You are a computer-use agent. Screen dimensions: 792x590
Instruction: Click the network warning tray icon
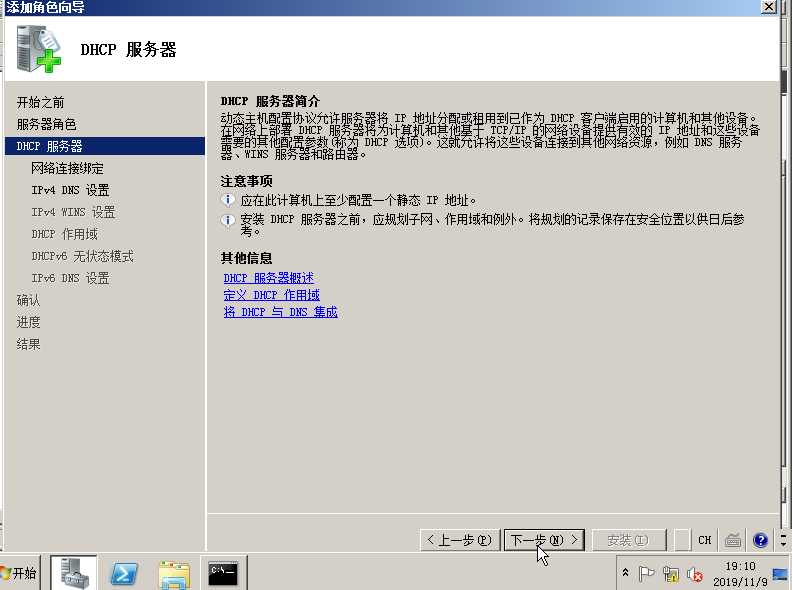pos(671,574)
